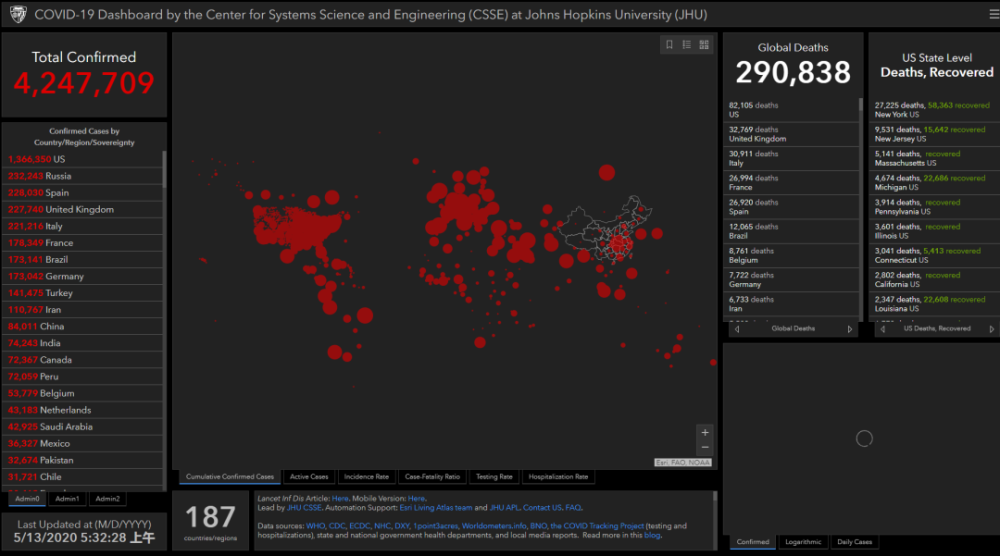Select Brazil in the confirmed cases list
1000x556 pixels.
coord(83,260)
